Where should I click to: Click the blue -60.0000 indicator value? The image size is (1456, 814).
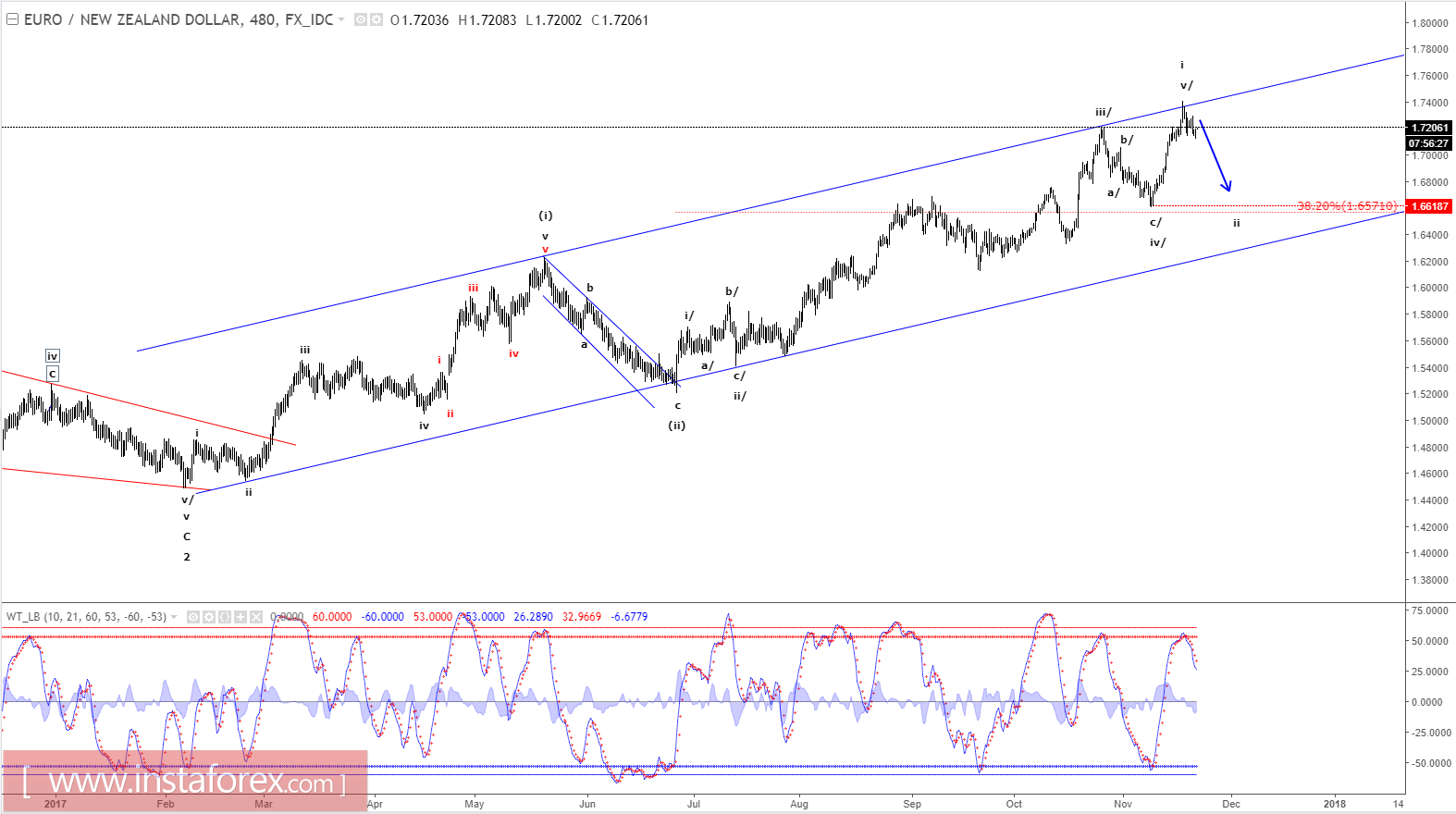(382, 617)
